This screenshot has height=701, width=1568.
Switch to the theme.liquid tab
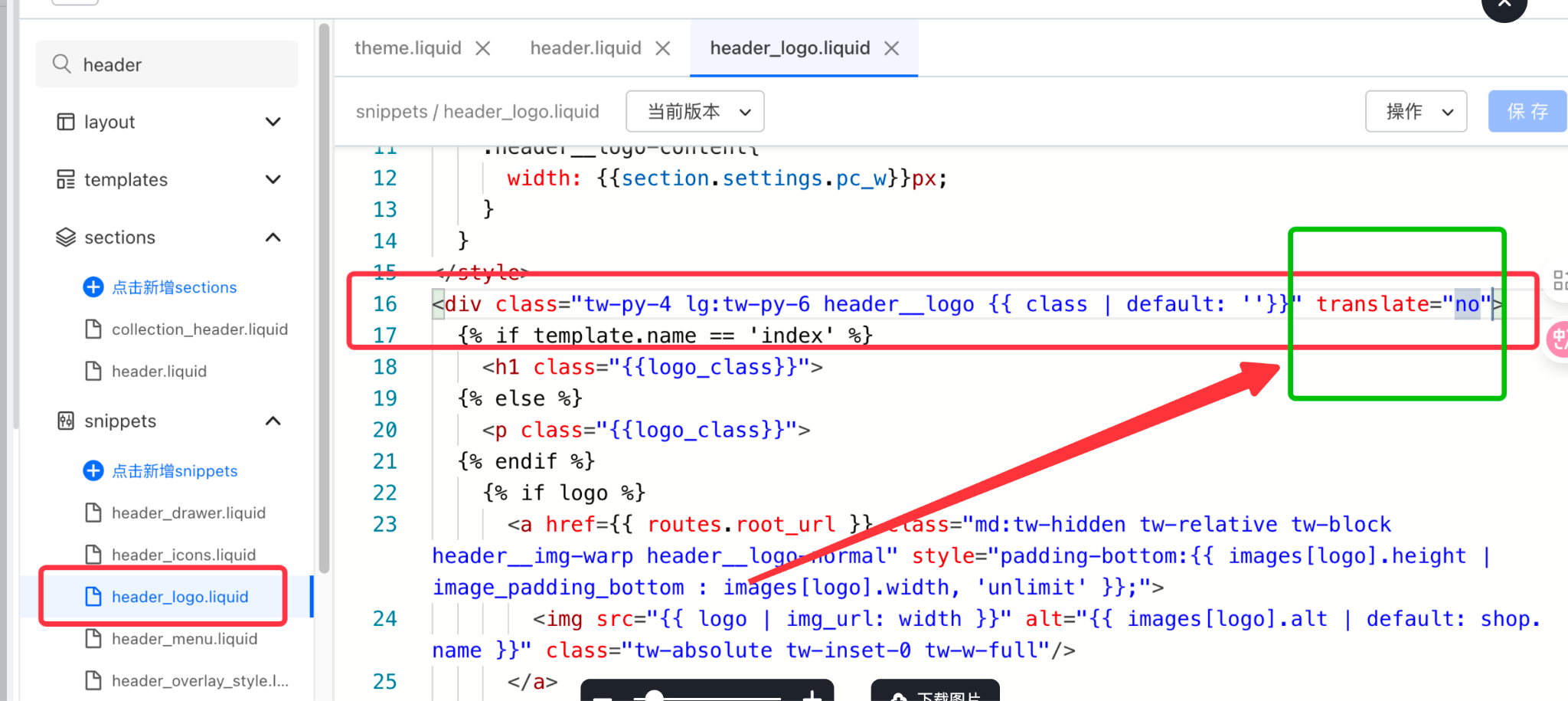pos(407,48)
